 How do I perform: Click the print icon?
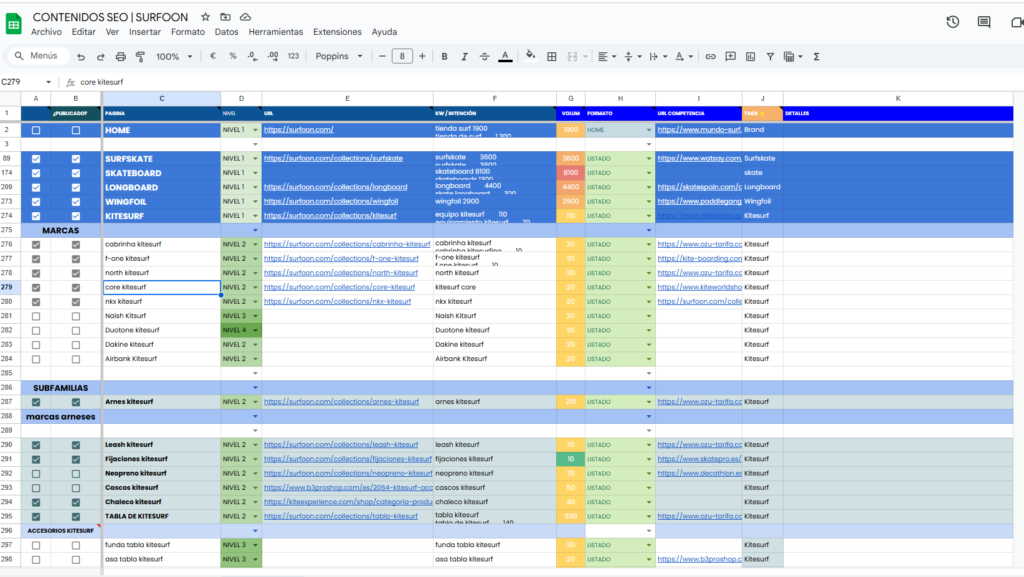[121, 57]
